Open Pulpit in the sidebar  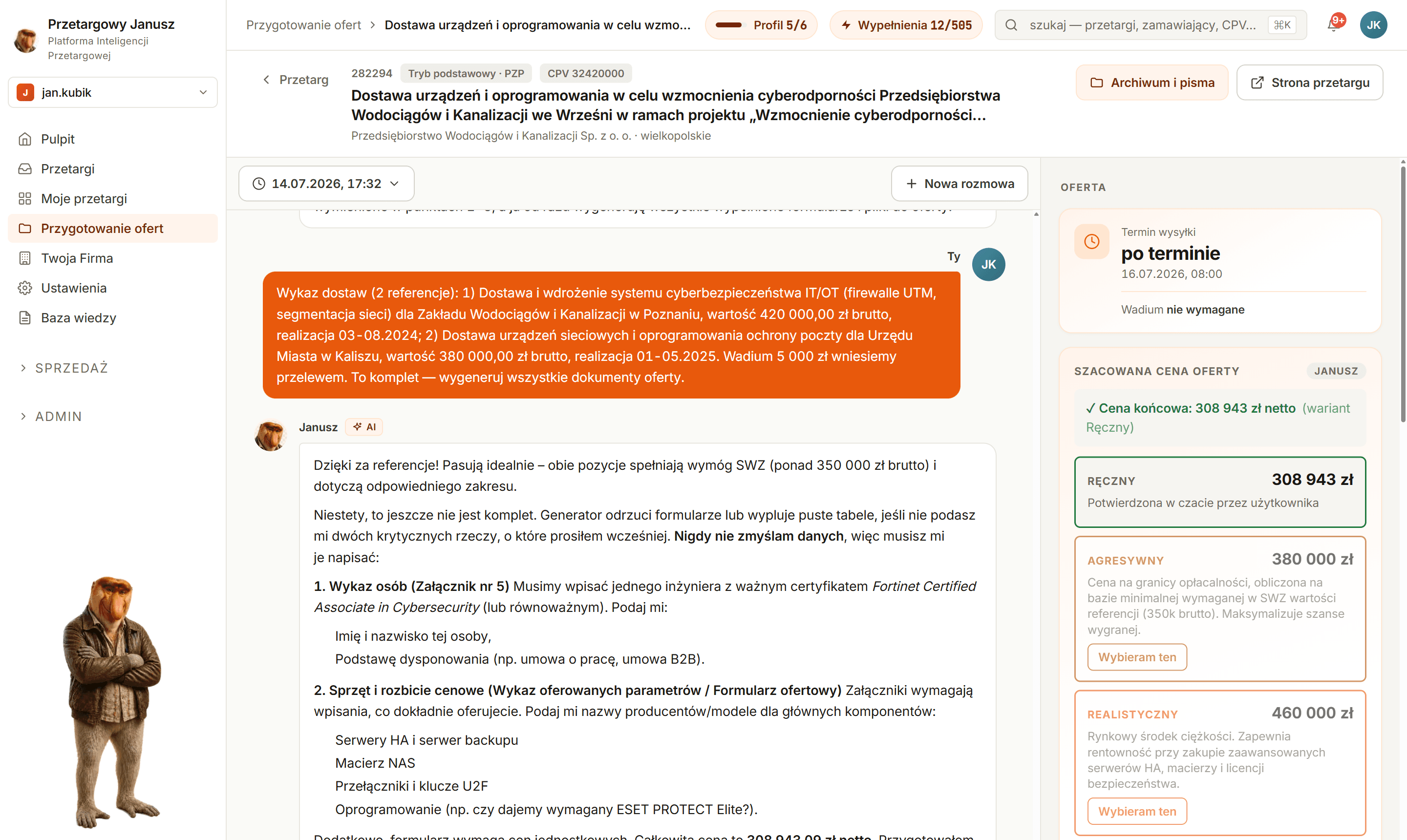(113, 139)
